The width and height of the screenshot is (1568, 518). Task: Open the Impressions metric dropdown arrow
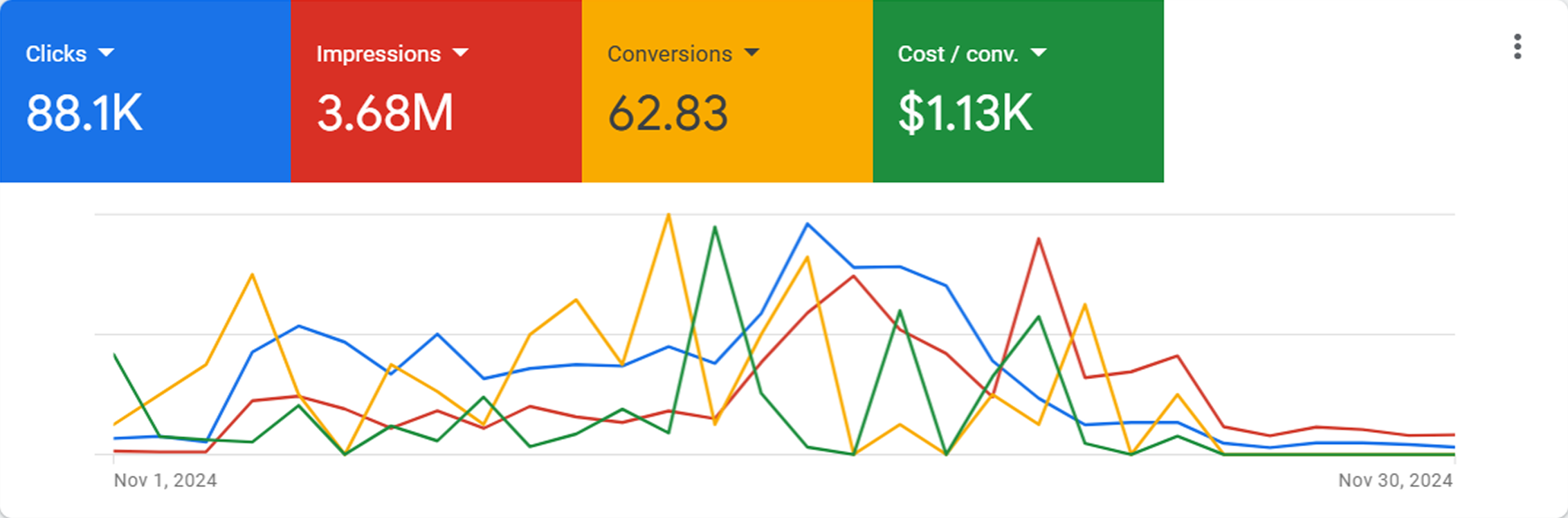(460, 53)
